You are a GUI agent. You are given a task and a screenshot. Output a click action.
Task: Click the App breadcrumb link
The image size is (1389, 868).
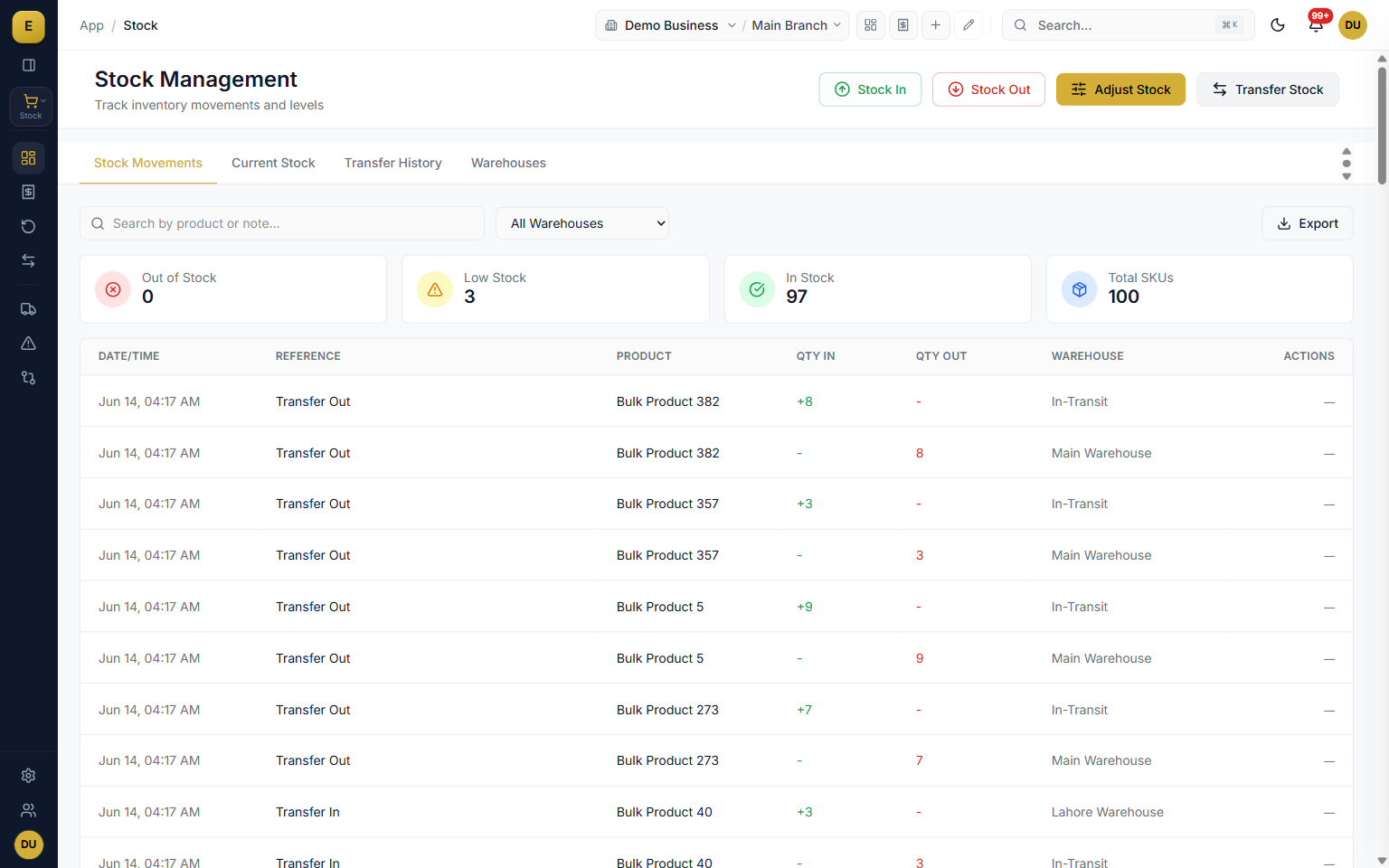pos(91,25)
